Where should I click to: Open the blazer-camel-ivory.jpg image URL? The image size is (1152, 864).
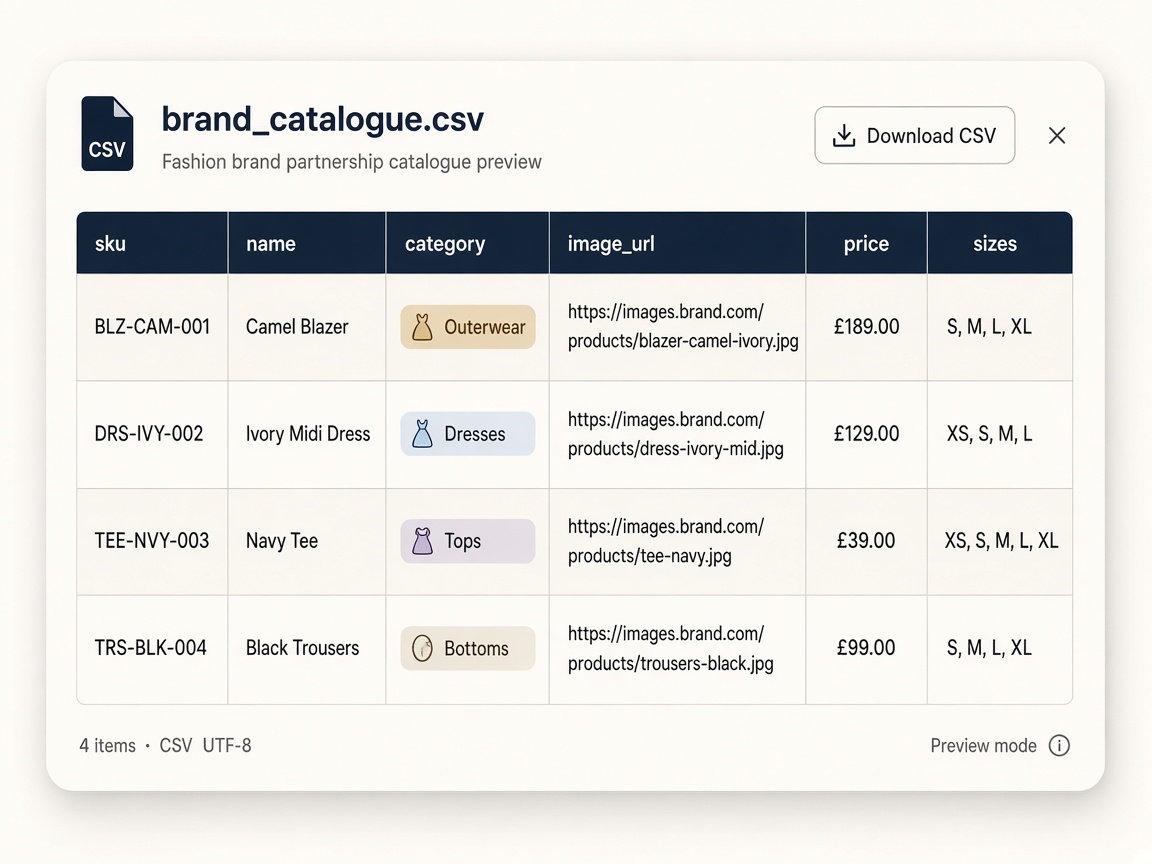[683, 326]
